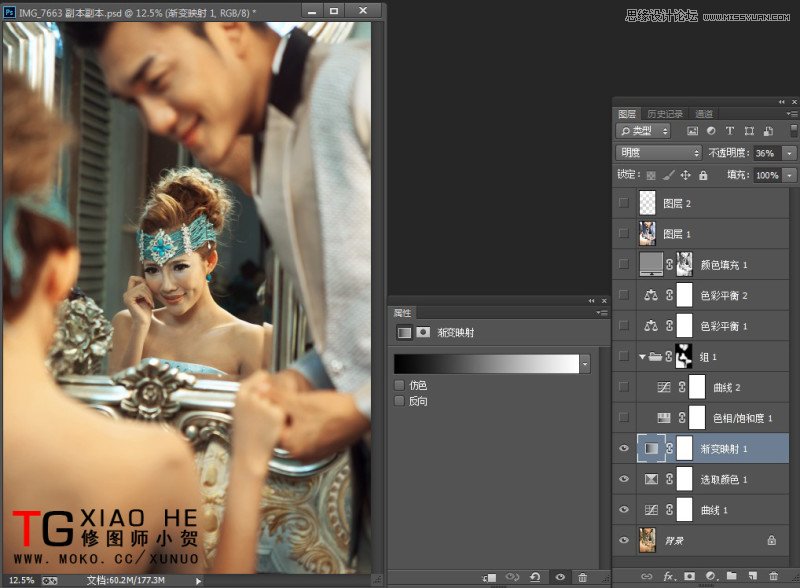Switch to the Channels panel tab
The image size is (800, 588).
(703, 114)
